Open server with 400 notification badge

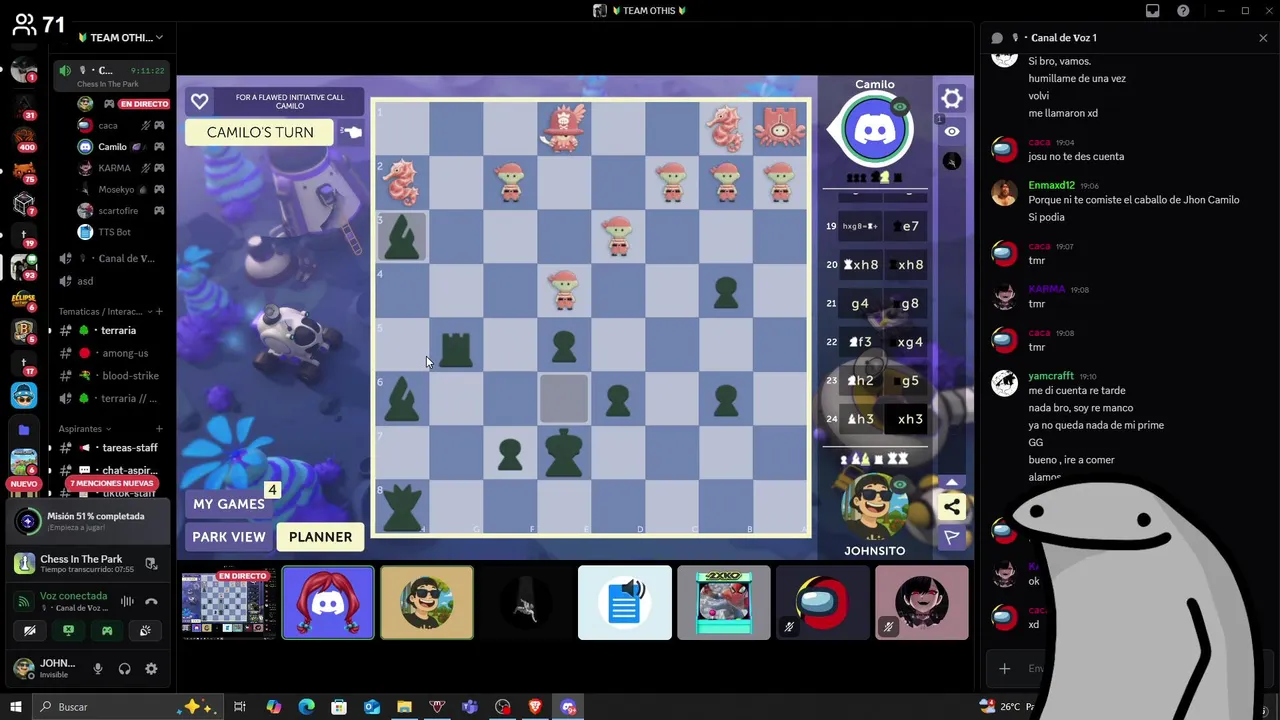[24, 137]
